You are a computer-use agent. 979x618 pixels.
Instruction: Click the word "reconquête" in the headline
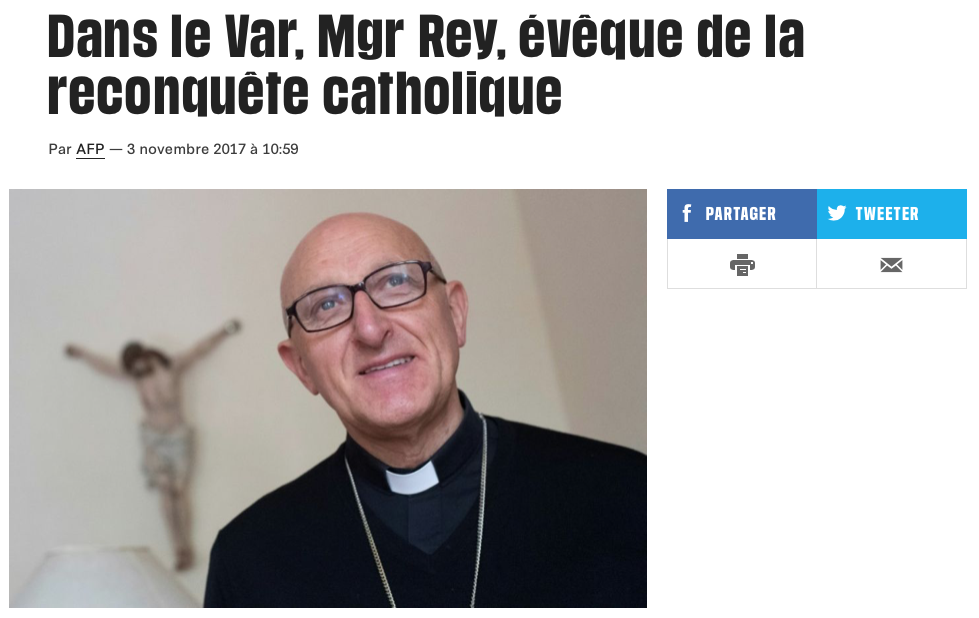178,93
